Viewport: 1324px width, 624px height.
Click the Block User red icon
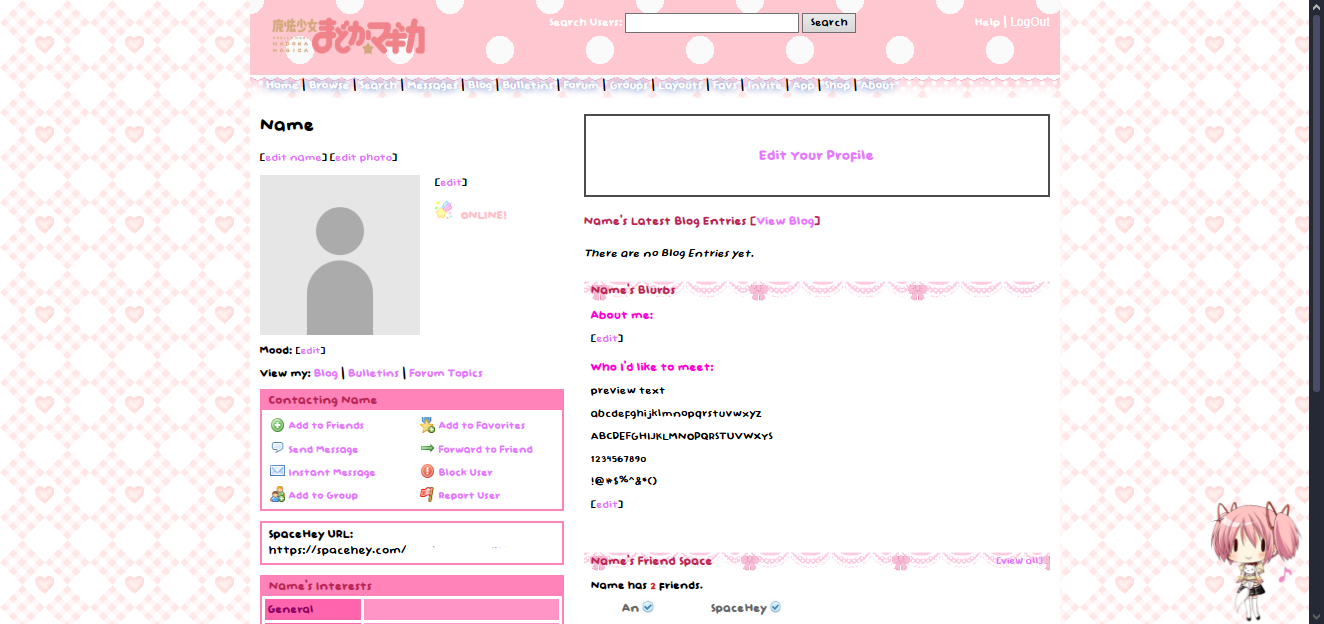[427, 472]
